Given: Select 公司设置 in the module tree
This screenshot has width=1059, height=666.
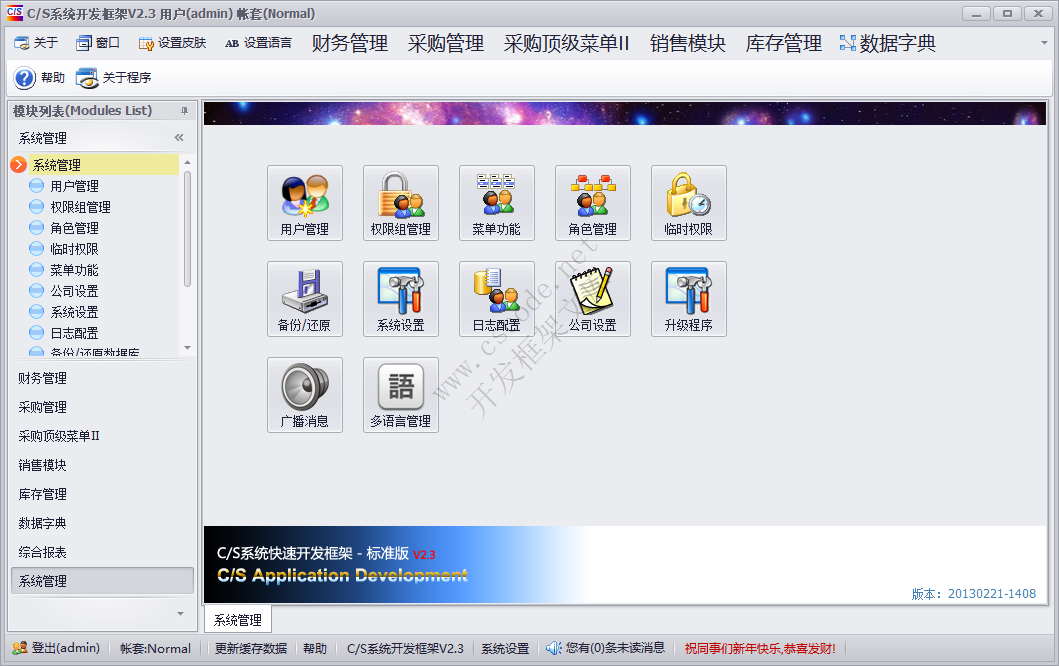Looking at the screenshot, I should (x=74, y=290).
